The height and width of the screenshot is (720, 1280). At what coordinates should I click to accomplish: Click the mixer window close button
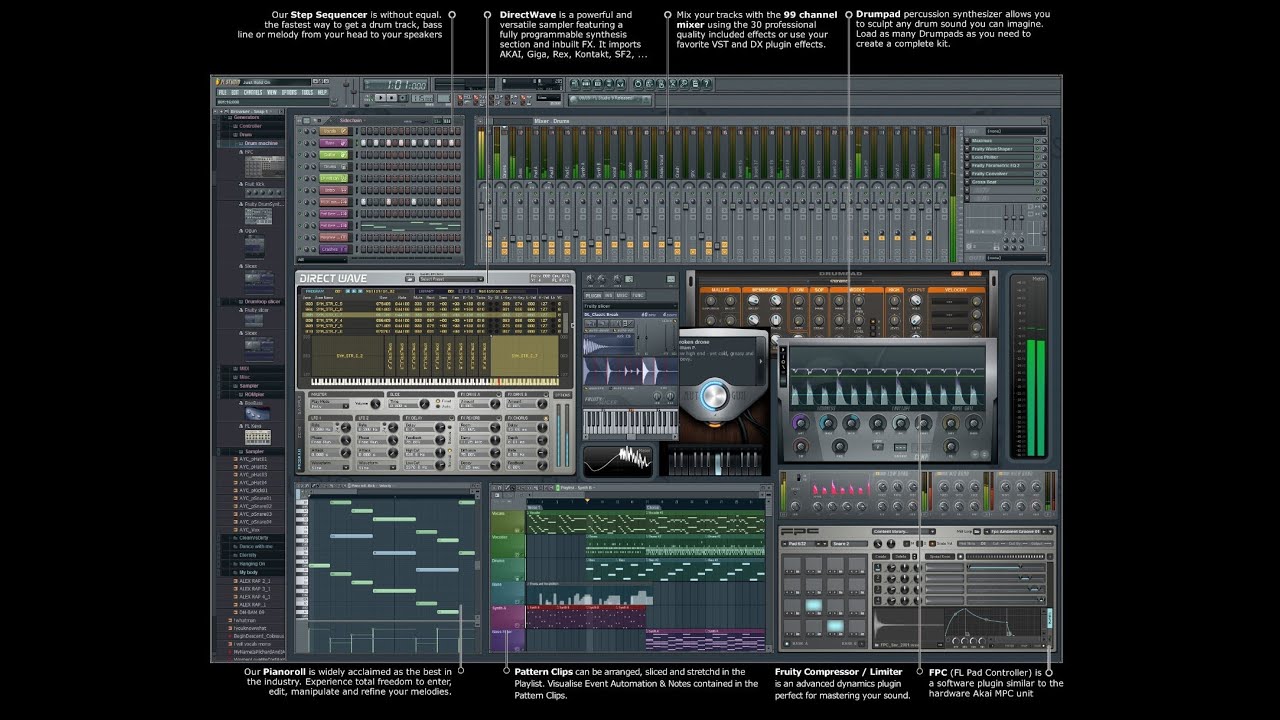[x=1044, y=121]
